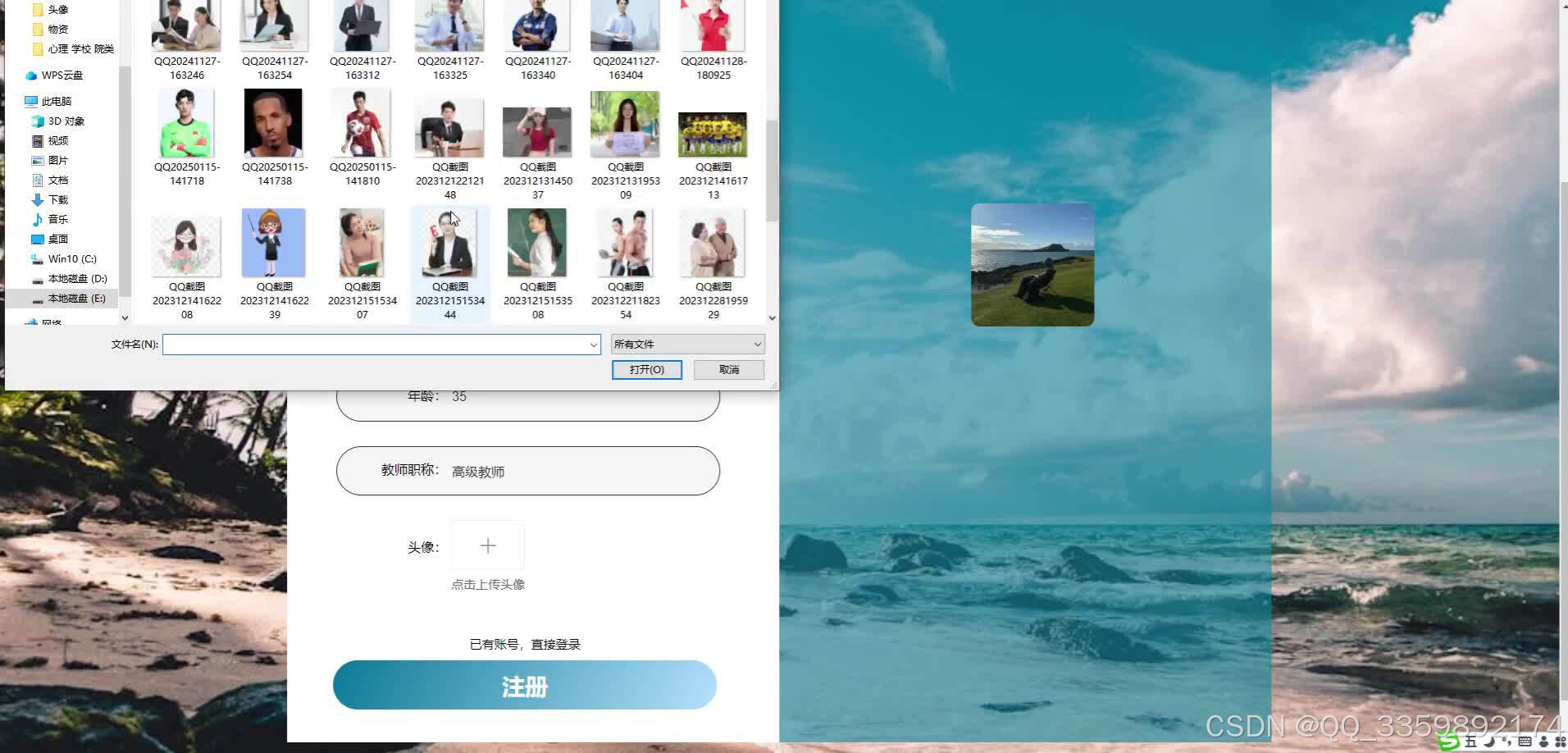Click the plus icon to upload an avatar
1568x753 pixels.
tap(487, 545)
